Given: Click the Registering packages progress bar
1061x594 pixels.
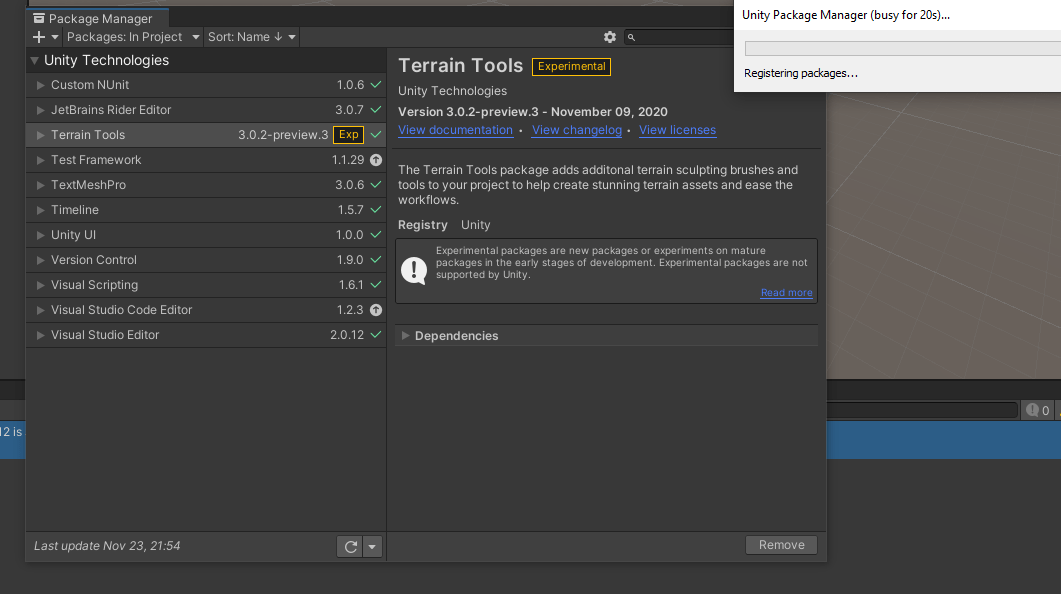Looking at the screenshot, I should pos(903,49).
